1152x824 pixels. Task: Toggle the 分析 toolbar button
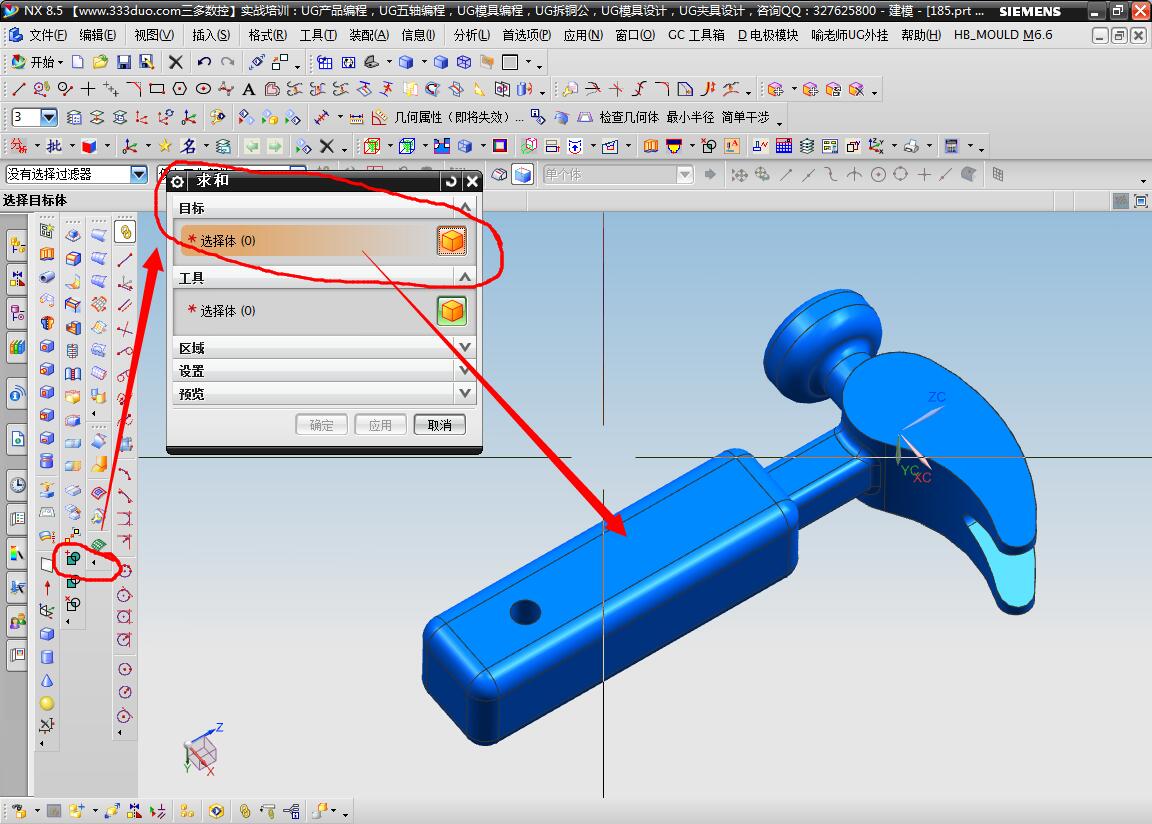pyautogui.click(x=18, y=146)
